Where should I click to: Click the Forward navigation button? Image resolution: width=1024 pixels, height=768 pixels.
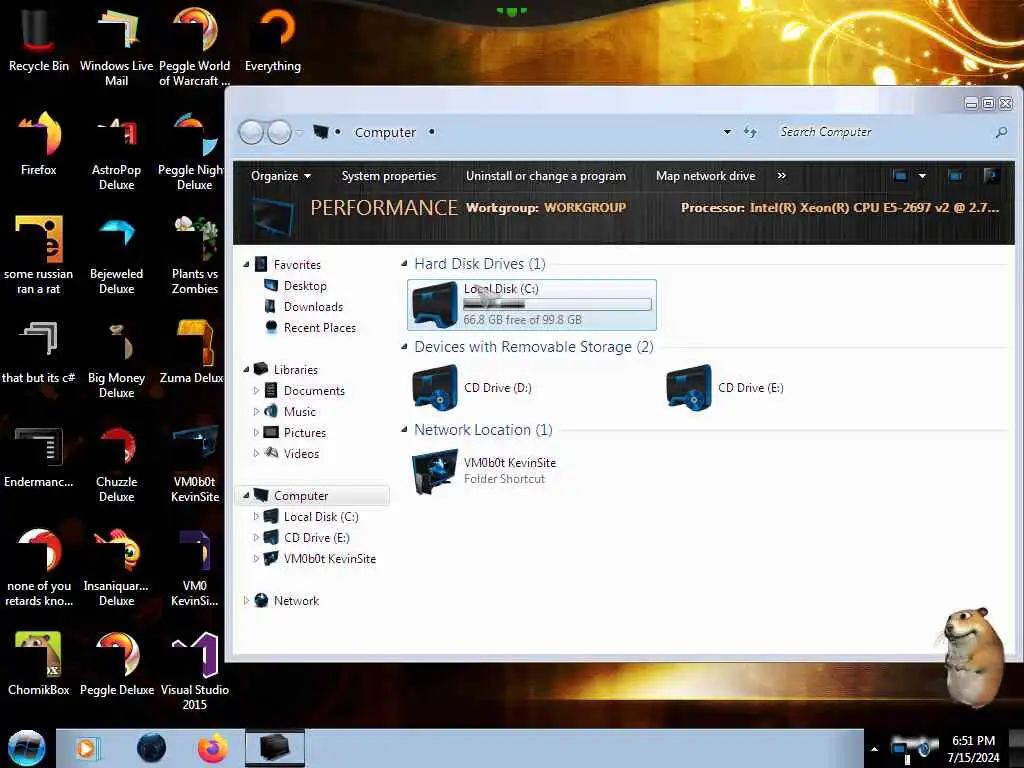point(280,133)
